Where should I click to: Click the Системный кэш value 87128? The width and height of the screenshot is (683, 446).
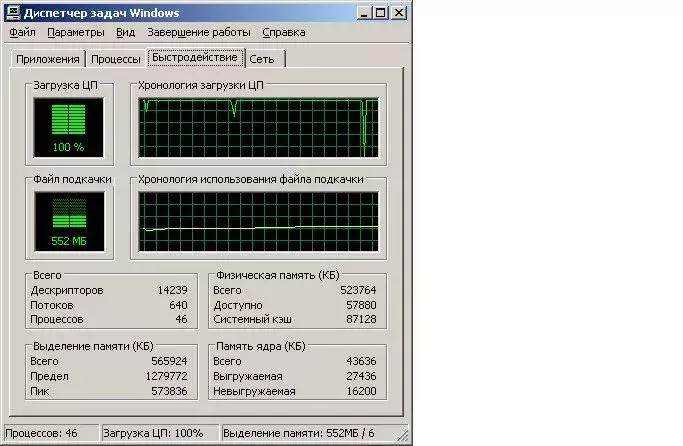(361, 319)
